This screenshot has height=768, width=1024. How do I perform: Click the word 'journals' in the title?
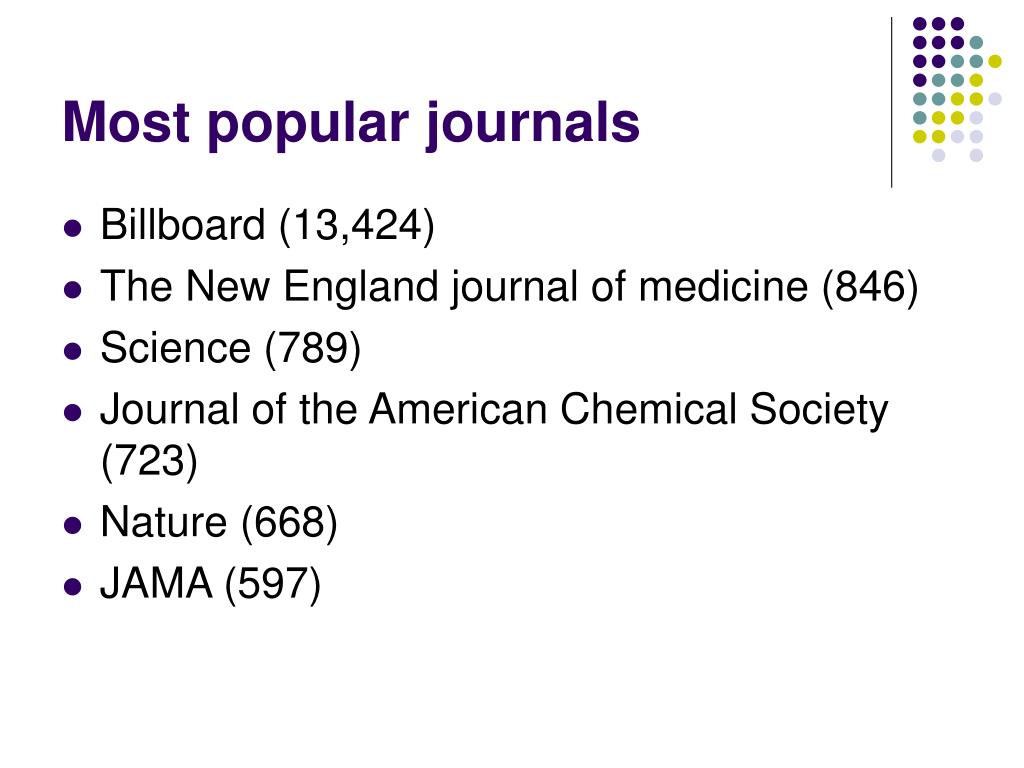point(532,123)
